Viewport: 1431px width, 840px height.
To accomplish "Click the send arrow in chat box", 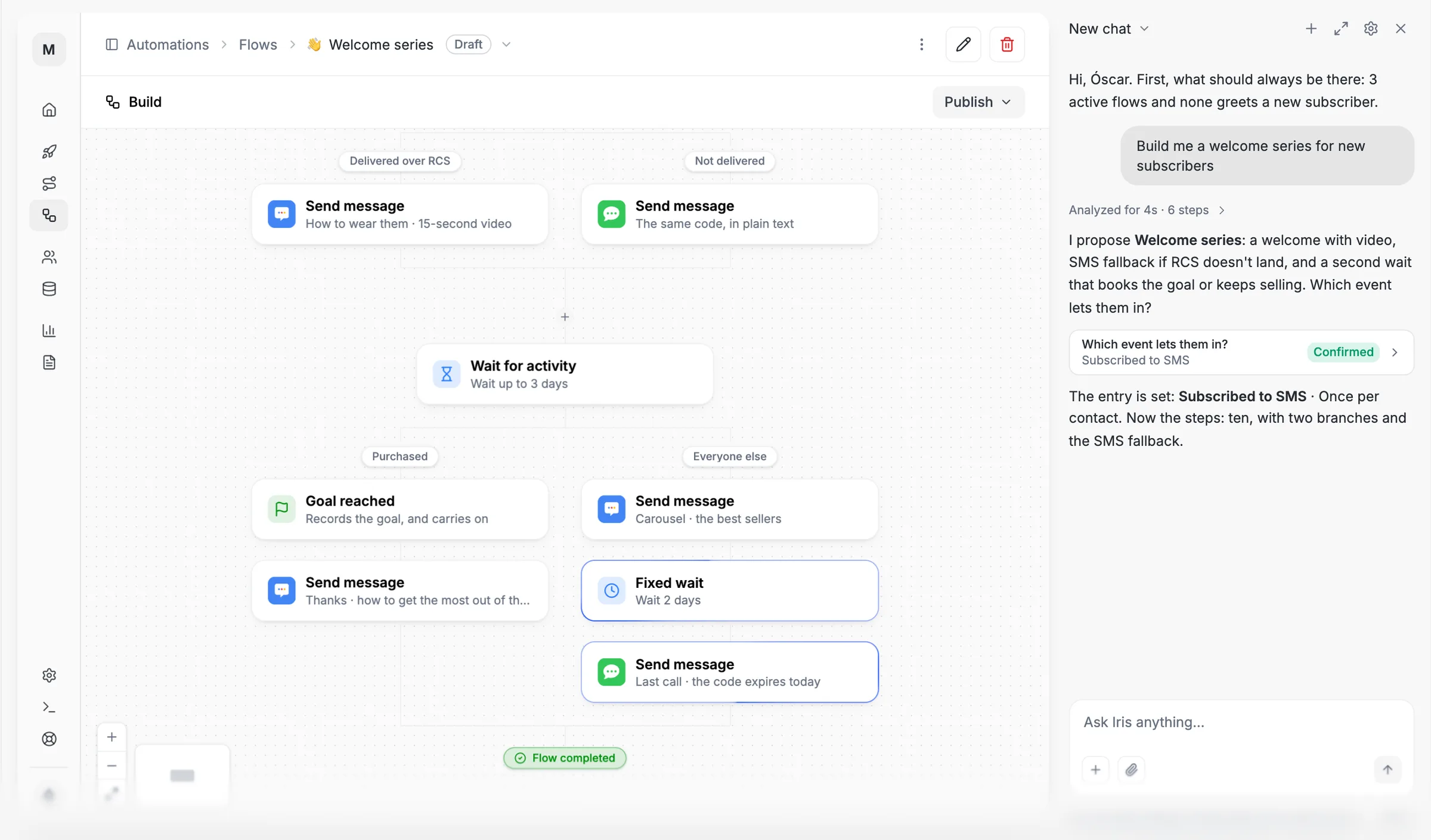I will [1387, 770].
